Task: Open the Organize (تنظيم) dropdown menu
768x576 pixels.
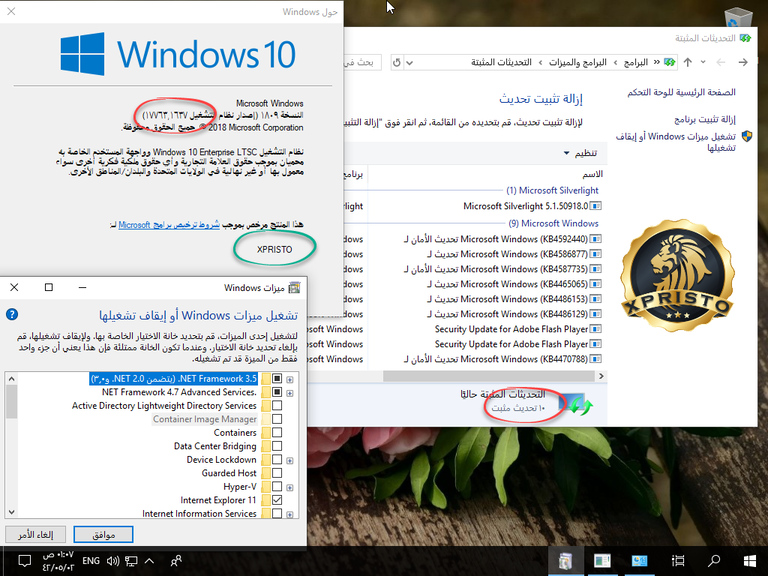Action: click(580, 153)
